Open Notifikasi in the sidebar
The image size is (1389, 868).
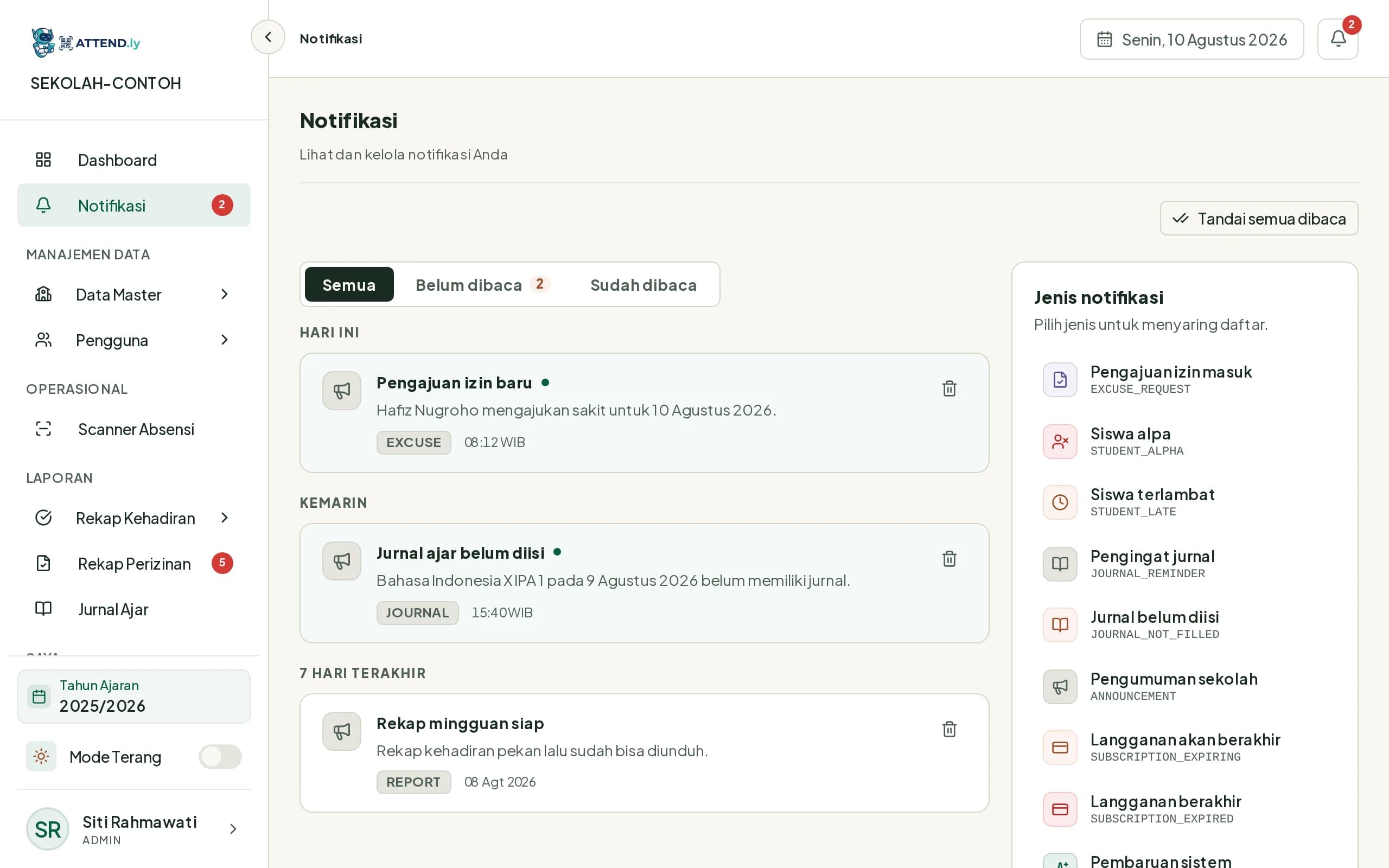pos(133,206)
